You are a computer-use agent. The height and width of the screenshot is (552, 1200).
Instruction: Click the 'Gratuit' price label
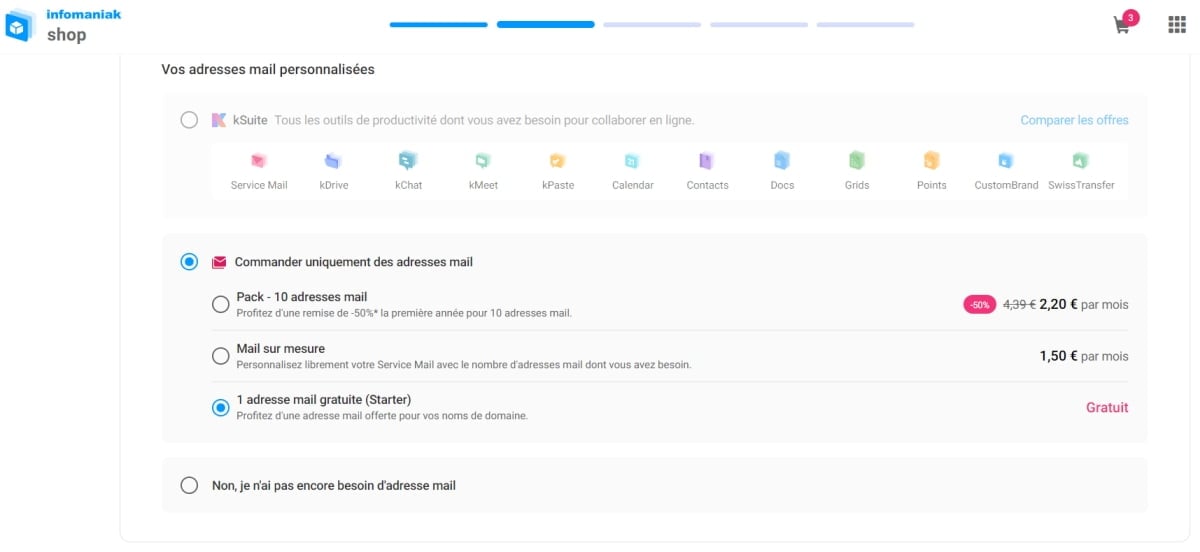tap(1107, 407)
